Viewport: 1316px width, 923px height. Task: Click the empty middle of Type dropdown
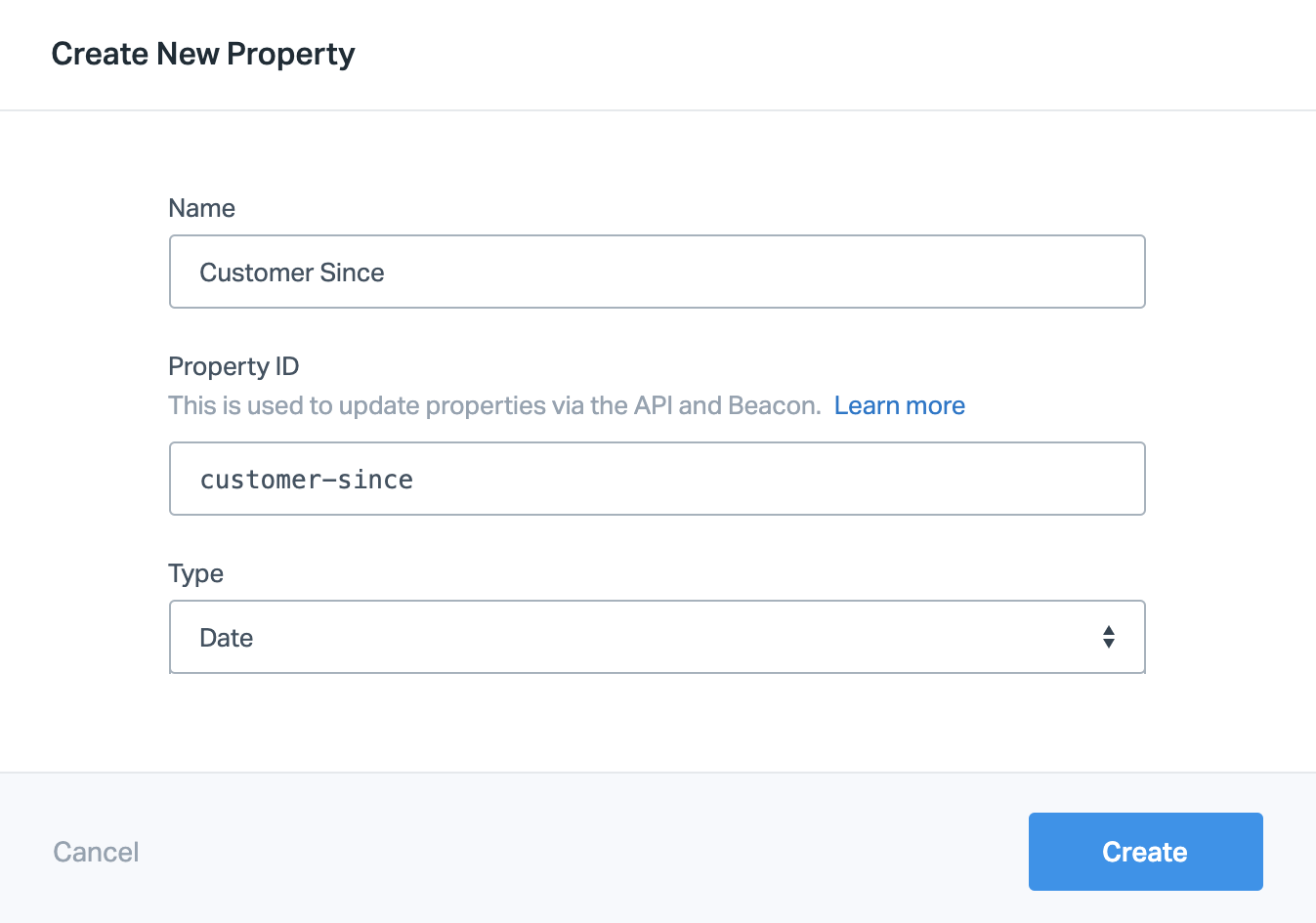tap(657, 637)
